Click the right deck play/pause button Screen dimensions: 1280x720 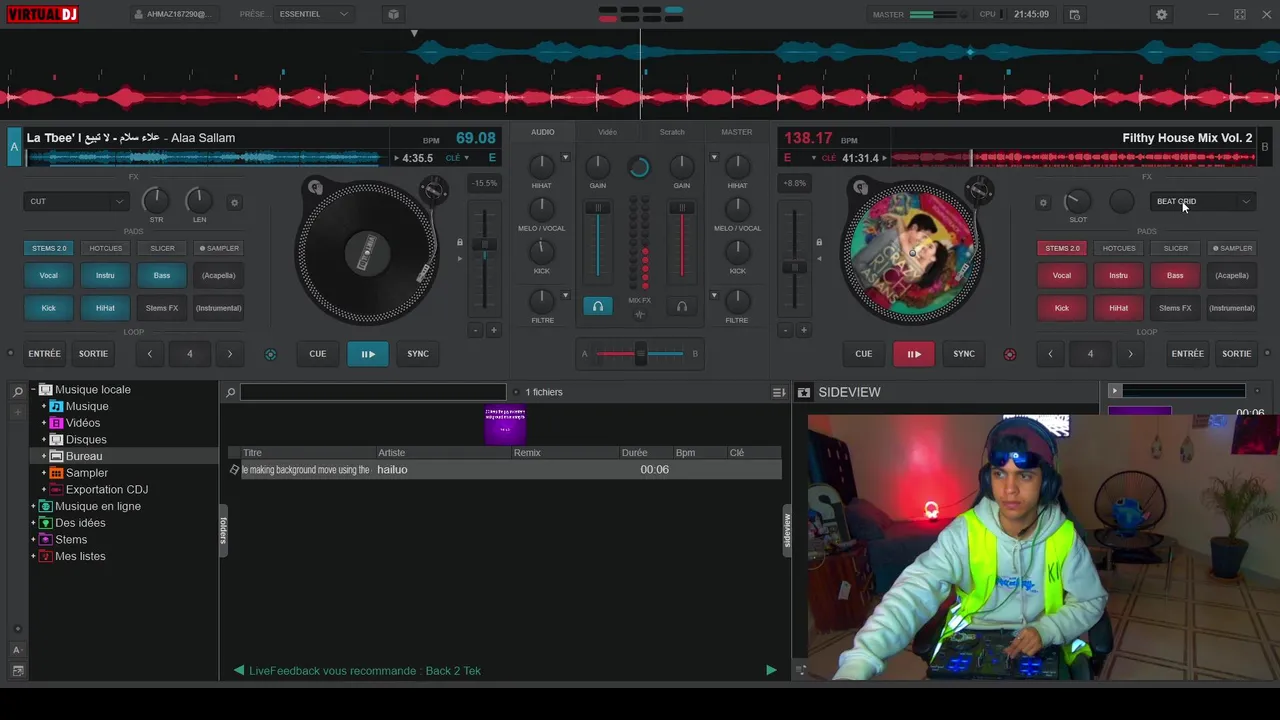coord(914,354)
